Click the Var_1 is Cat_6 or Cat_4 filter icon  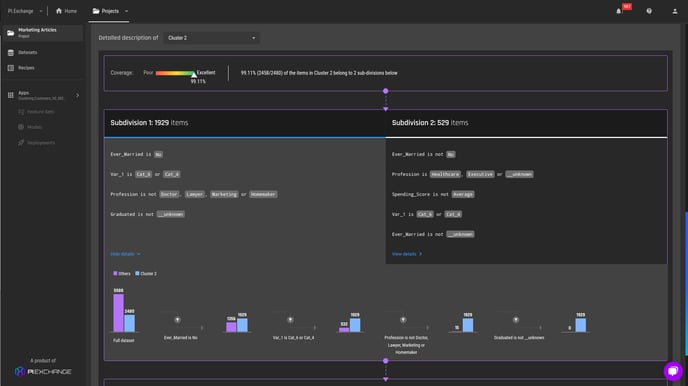(x=290, y=320)
